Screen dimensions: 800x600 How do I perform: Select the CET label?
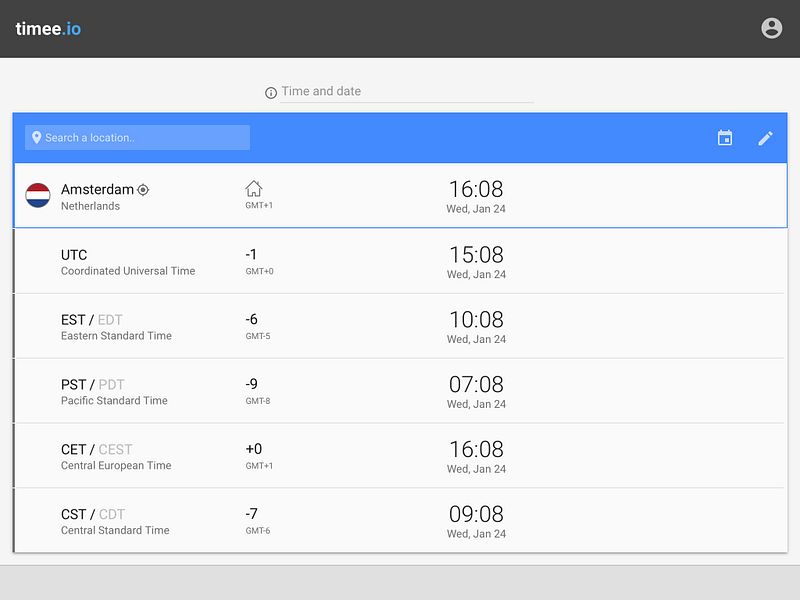[73, 449]
